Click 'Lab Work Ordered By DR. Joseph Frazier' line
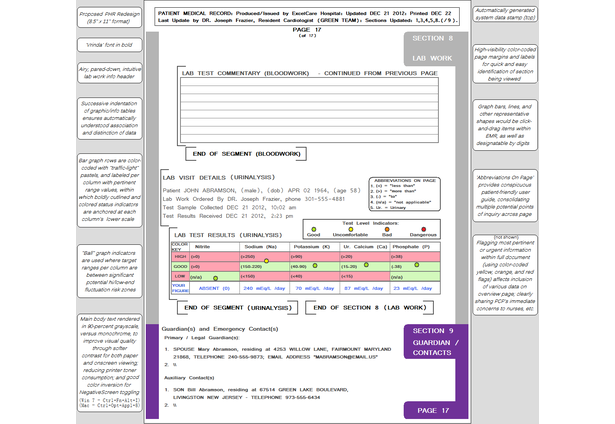Screen dimensions: 615x424 [254, 199]
